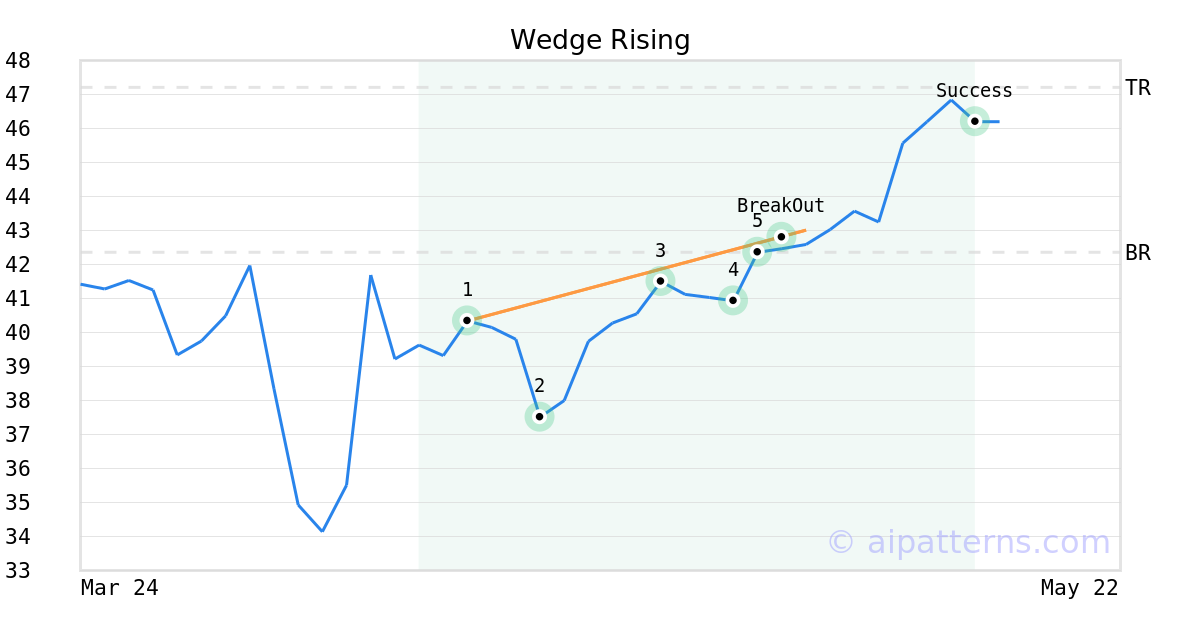Click the 40 value on price axis
This screenshot has width=1200, height=630.
(x=18, y=333)
